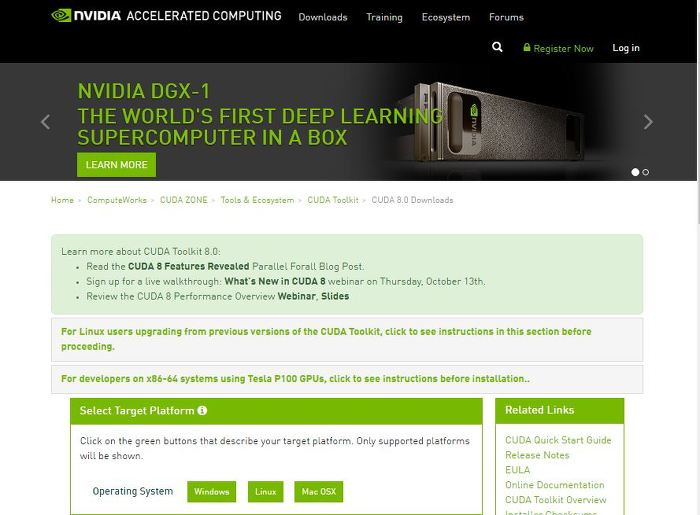
Task: Click the Log in link
Action: (626, 48)
